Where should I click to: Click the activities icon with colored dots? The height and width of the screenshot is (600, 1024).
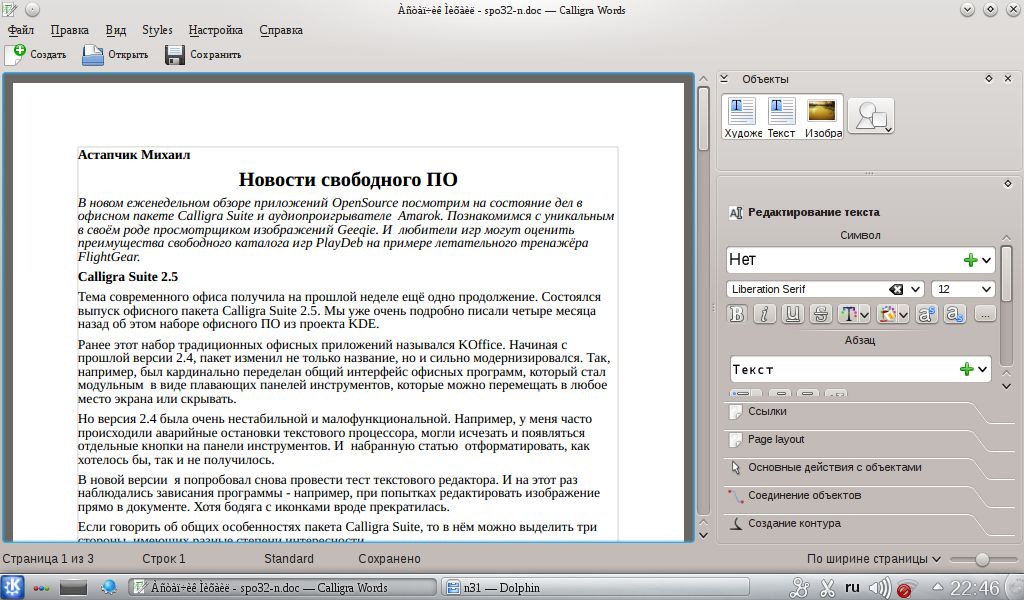click(41, 588)
